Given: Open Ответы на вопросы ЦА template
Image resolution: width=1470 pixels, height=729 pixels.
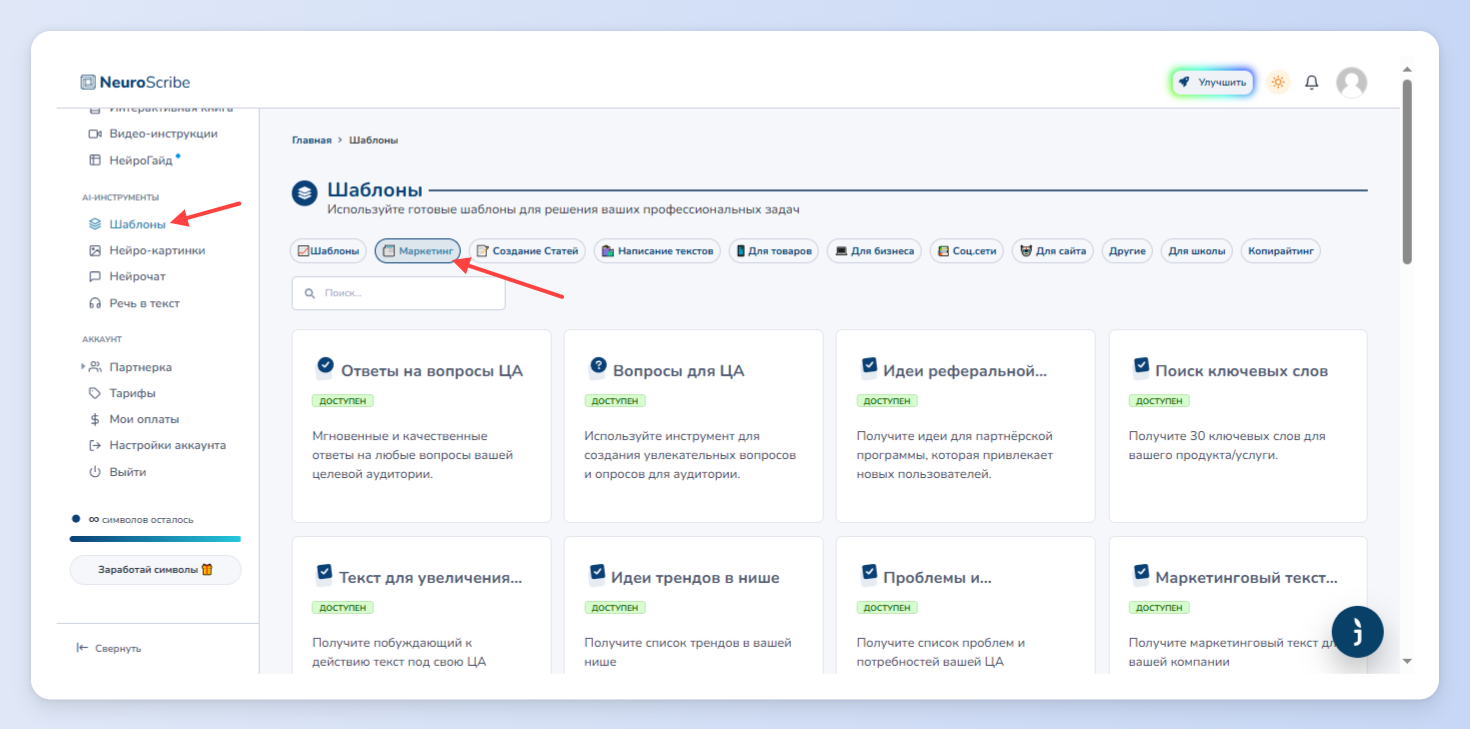Looking at the screenshot, I should pos(421,426).
